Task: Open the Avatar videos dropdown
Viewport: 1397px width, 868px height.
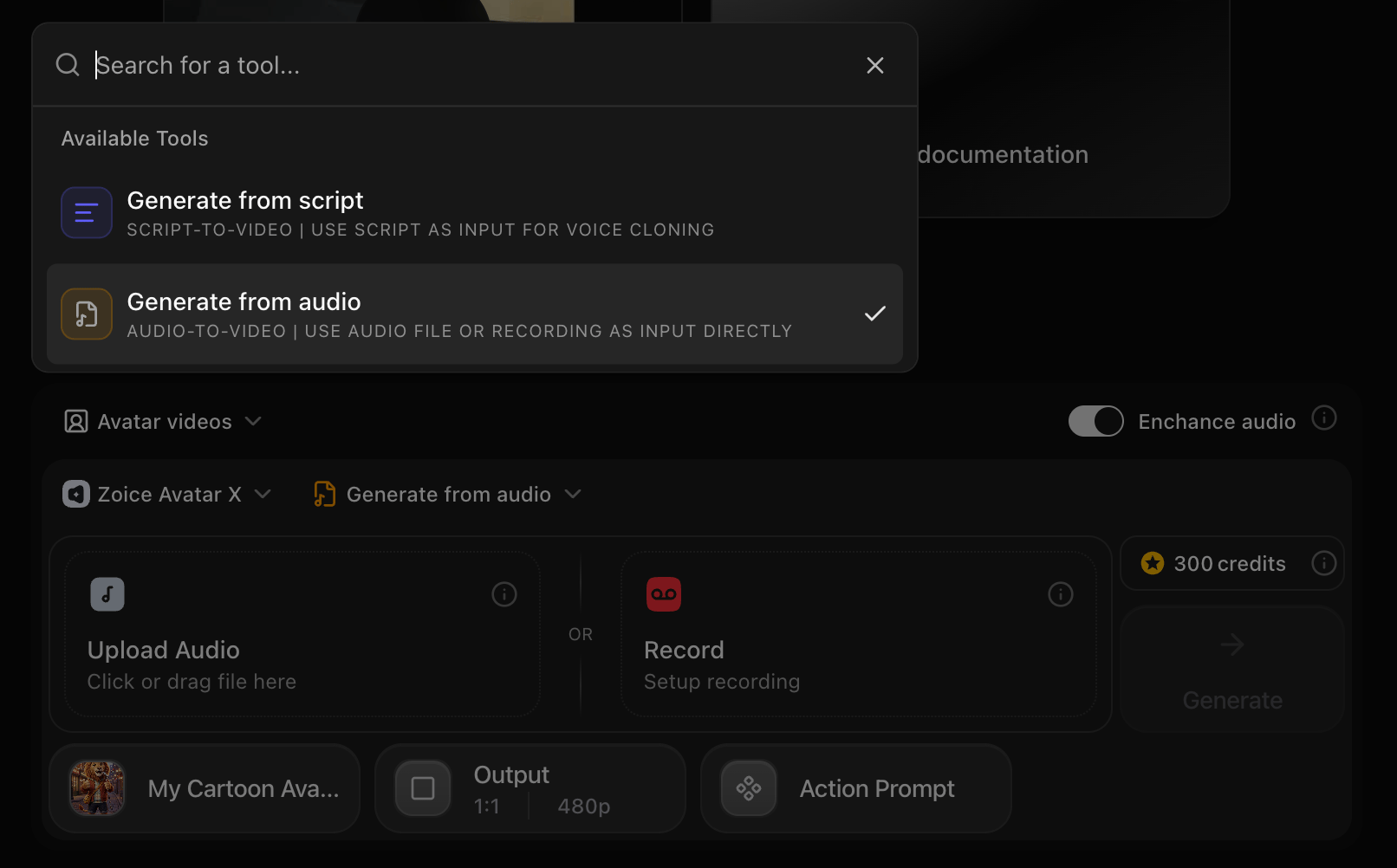Action: click(163, 422)
